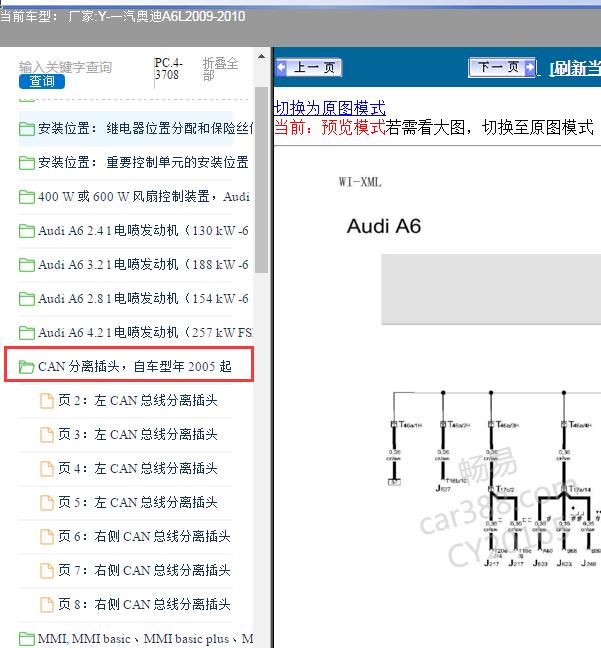Click the Audi A6 diagram title

coord(384,226)
